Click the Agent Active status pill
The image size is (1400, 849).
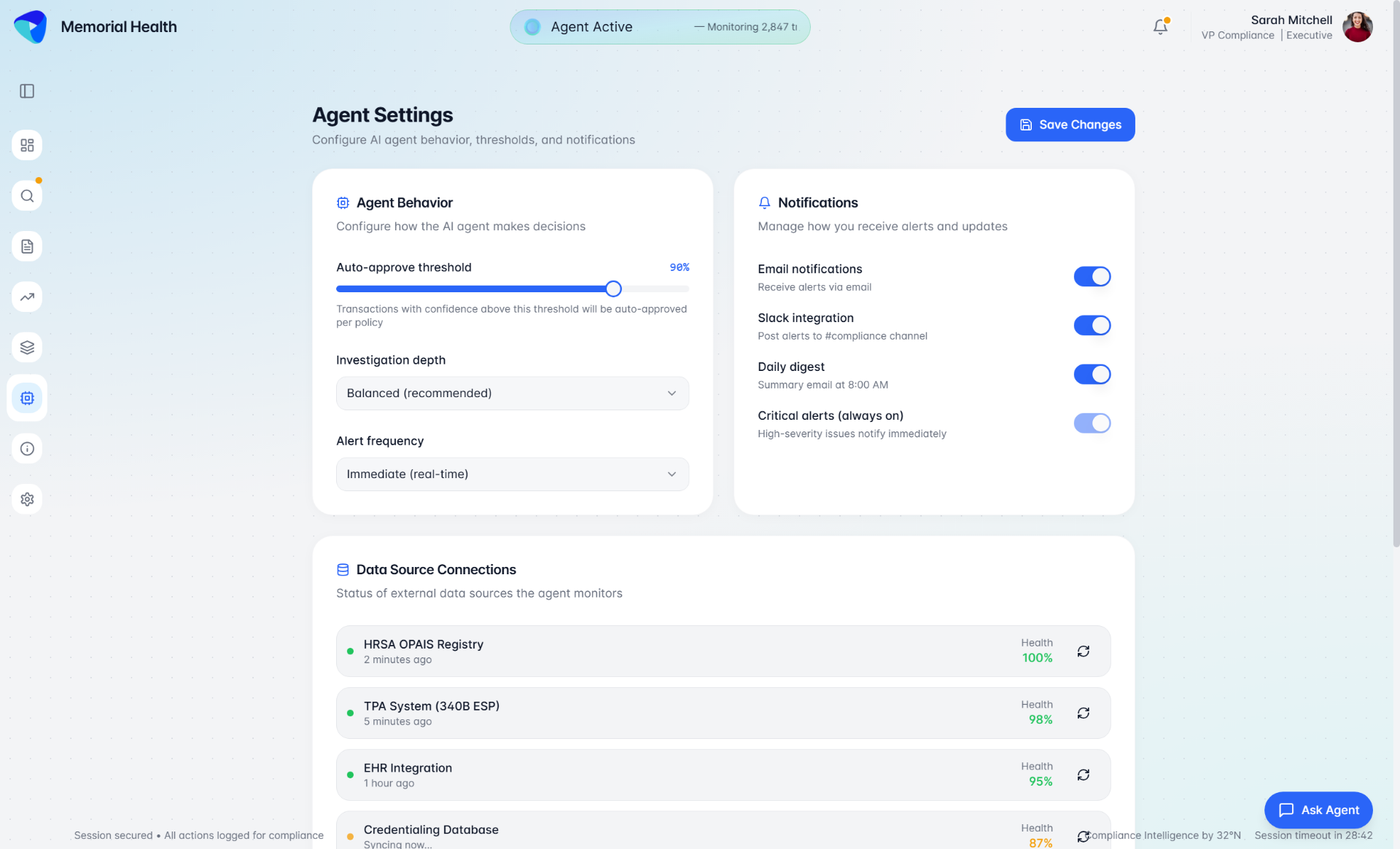click(660, 27)
